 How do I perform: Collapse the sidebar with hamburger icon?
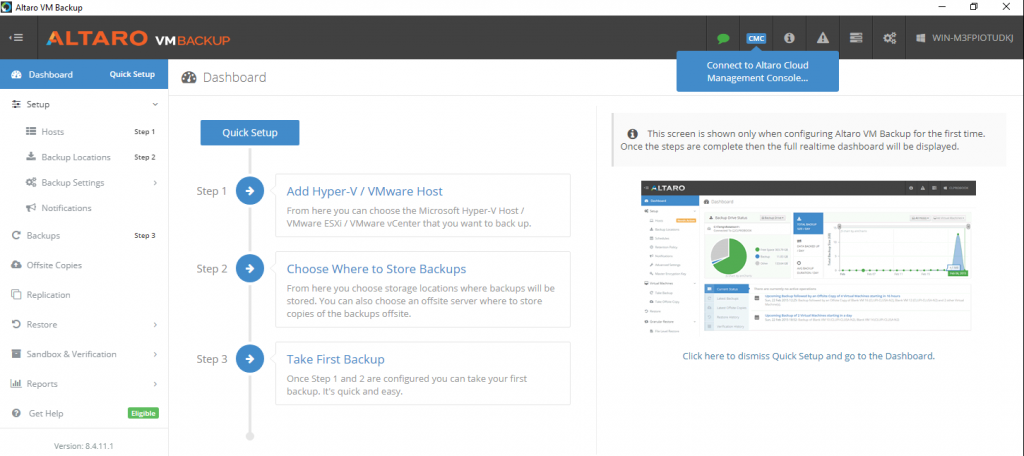click(x=16, y=38)
